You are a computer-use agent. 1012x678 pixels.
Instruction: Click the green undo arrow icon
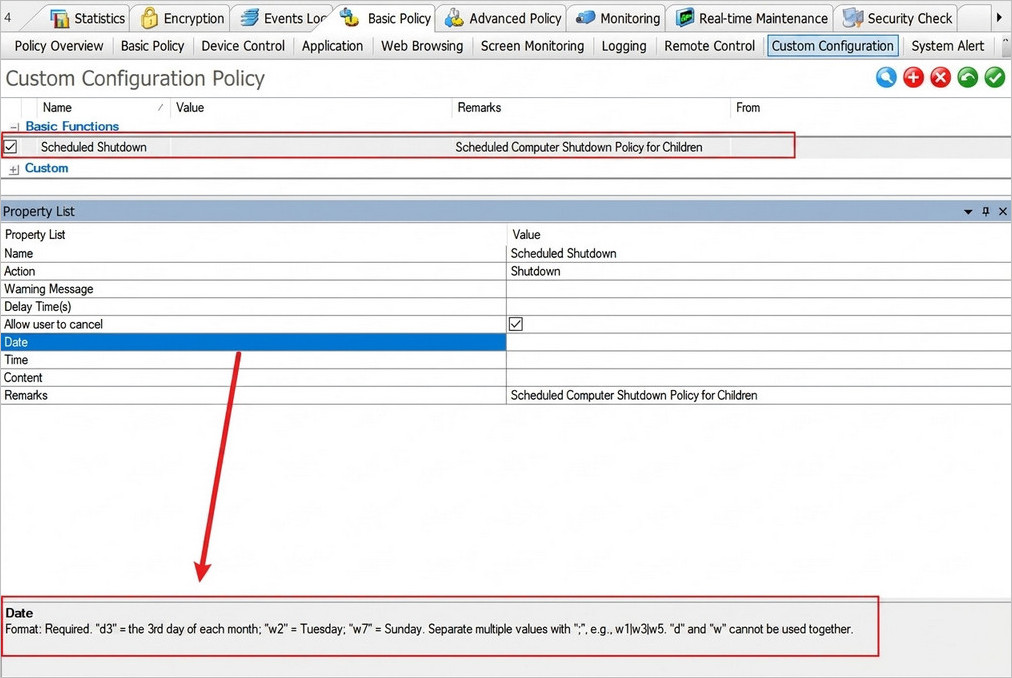(967, 77)
